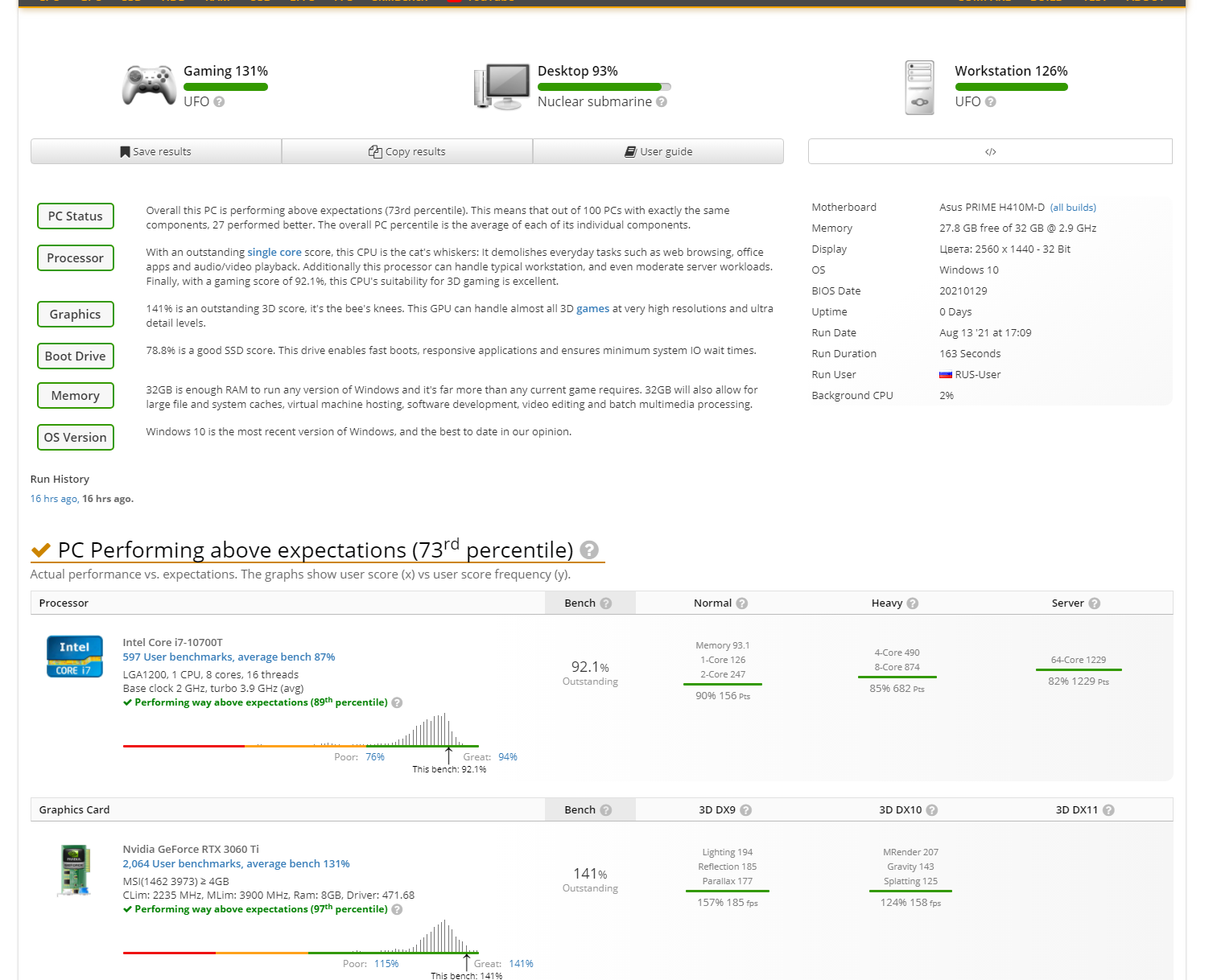Open 2,064 User benchmarks link
1217x980 pixels.
[x=236, y=864]
